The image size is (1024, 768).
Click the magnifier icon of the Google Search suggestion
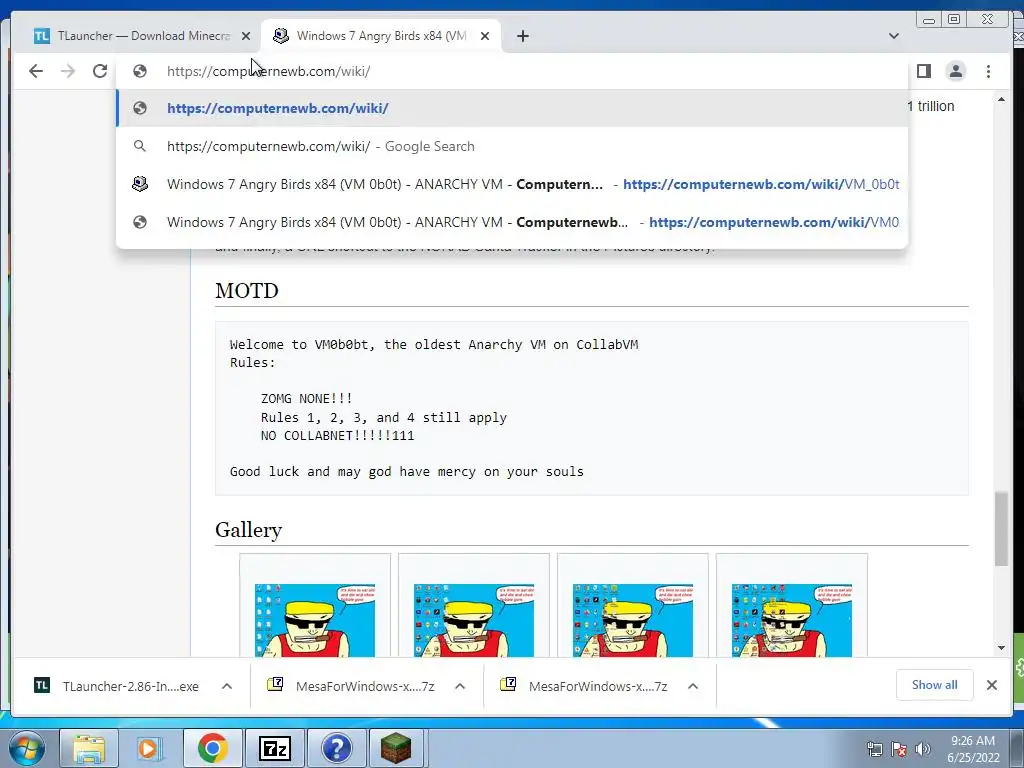pyautogui.click(x=140, y=146)
